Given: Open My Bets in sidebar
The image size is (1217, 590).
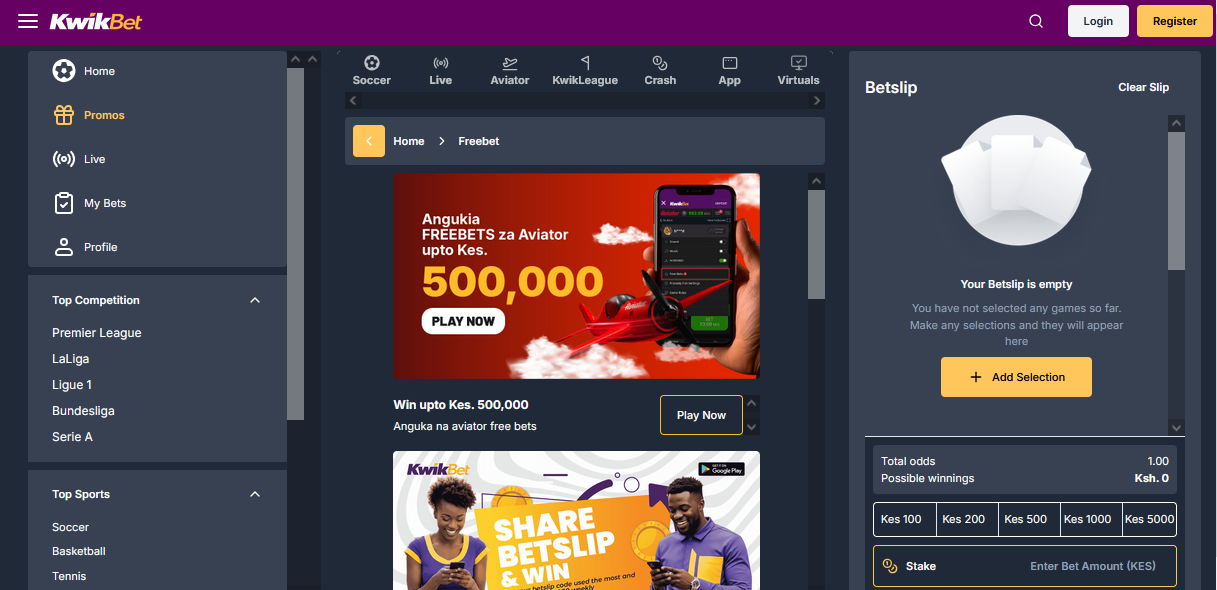Looking at the screenshot, I should tap(104, 203).
